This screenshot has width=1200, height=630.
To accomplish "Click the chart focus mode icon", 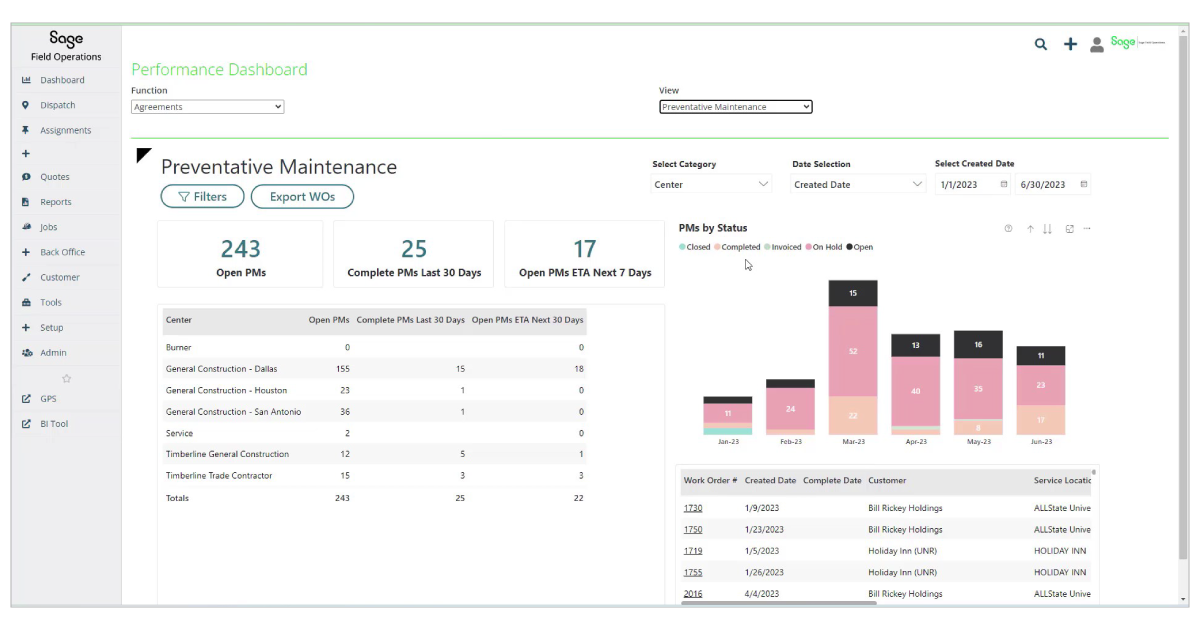I will [x=1069, y=229].
